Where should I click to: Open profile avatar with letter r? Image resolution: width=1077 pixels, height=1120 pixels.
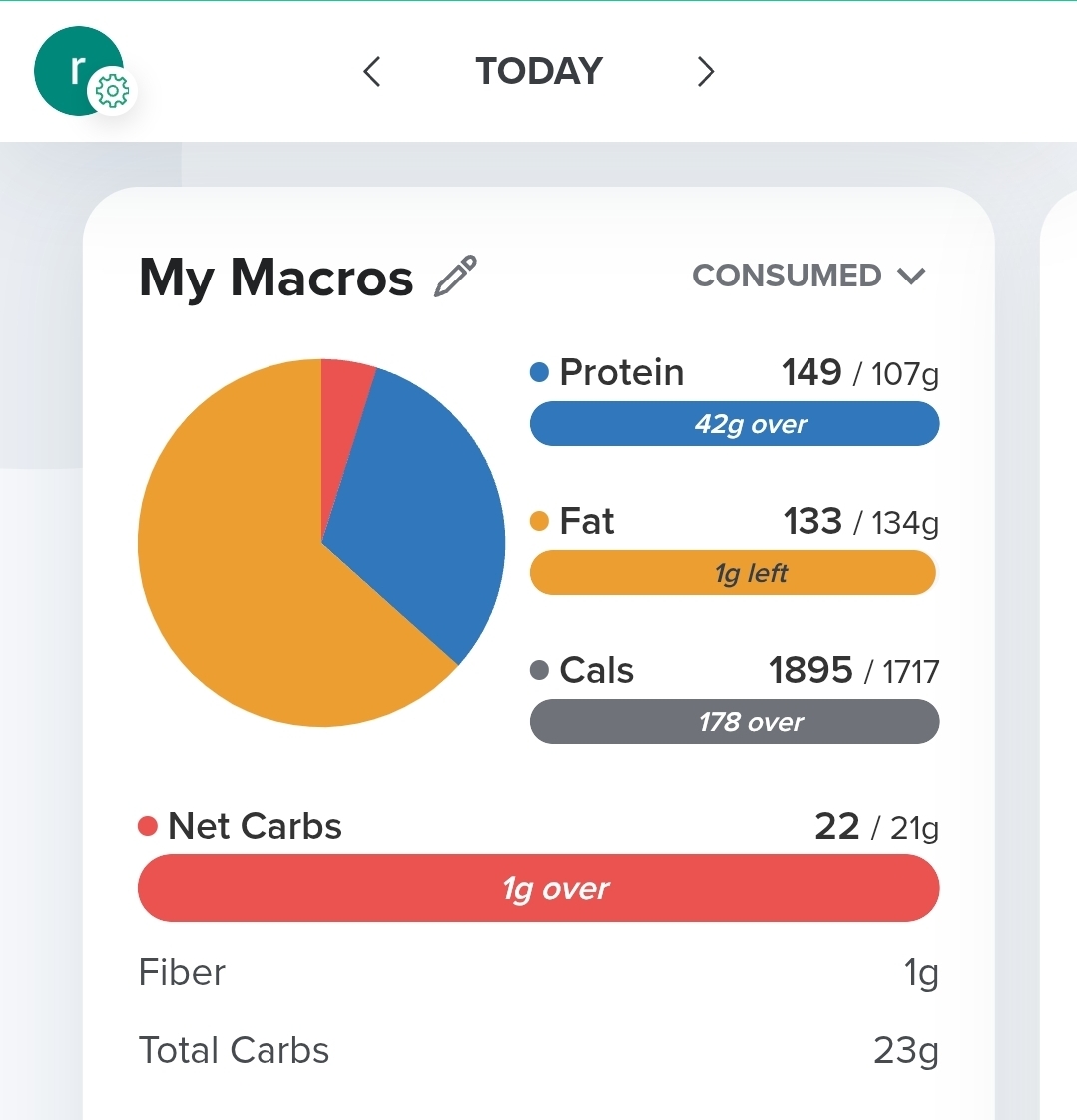[77, 70]
